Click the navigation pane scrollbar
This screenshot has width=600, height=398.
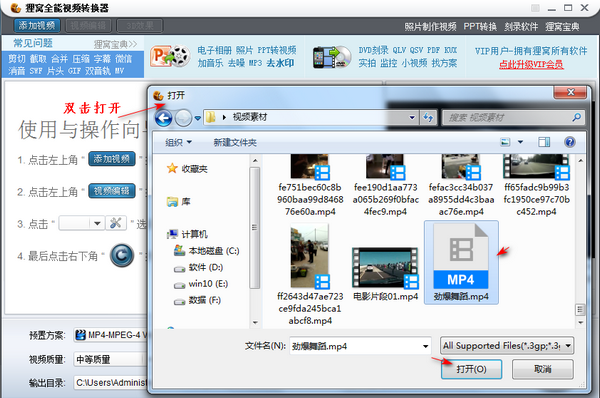click(255, 228)
